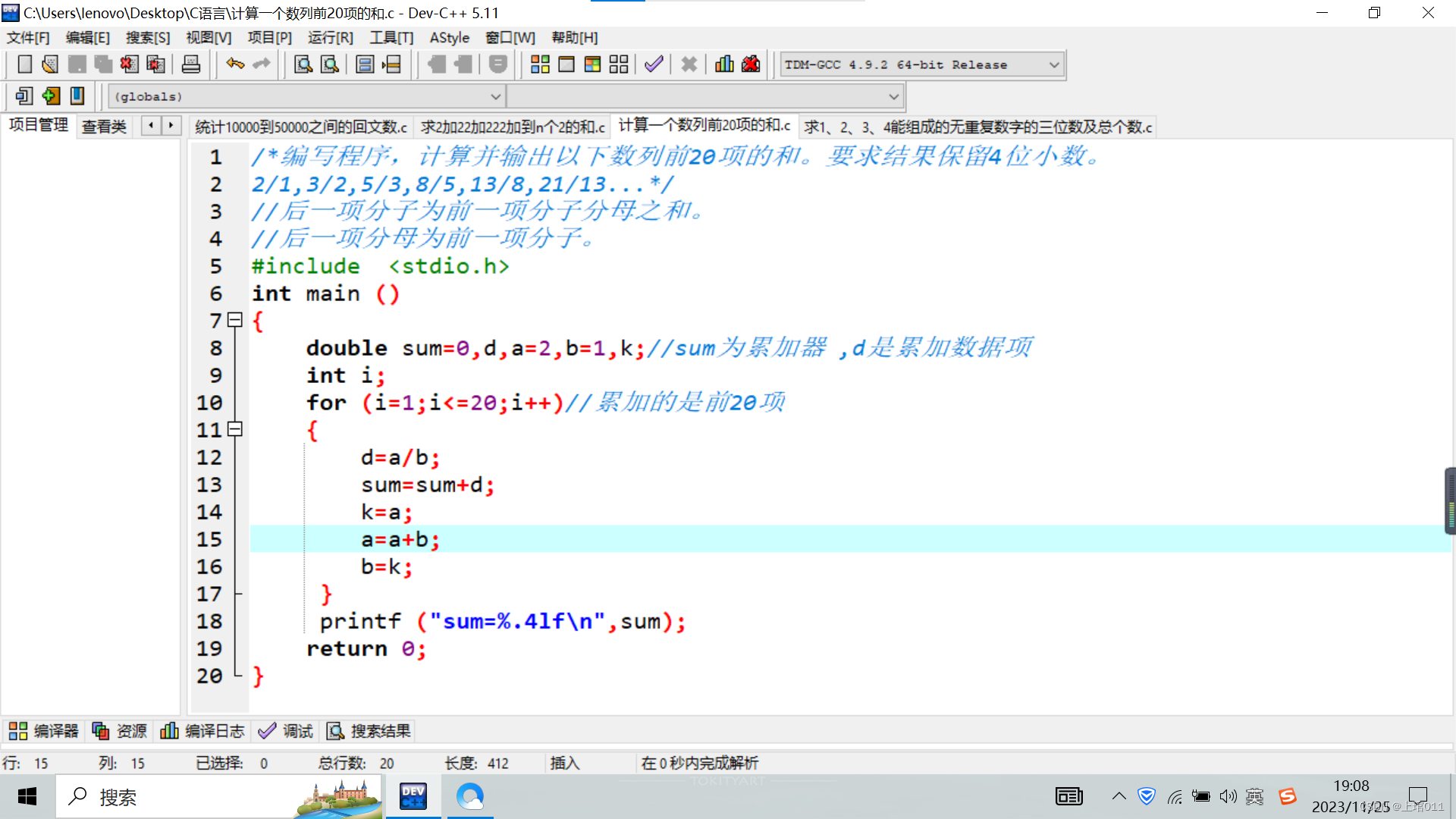Click the Debug checkmark icon

tap(654, 64)
